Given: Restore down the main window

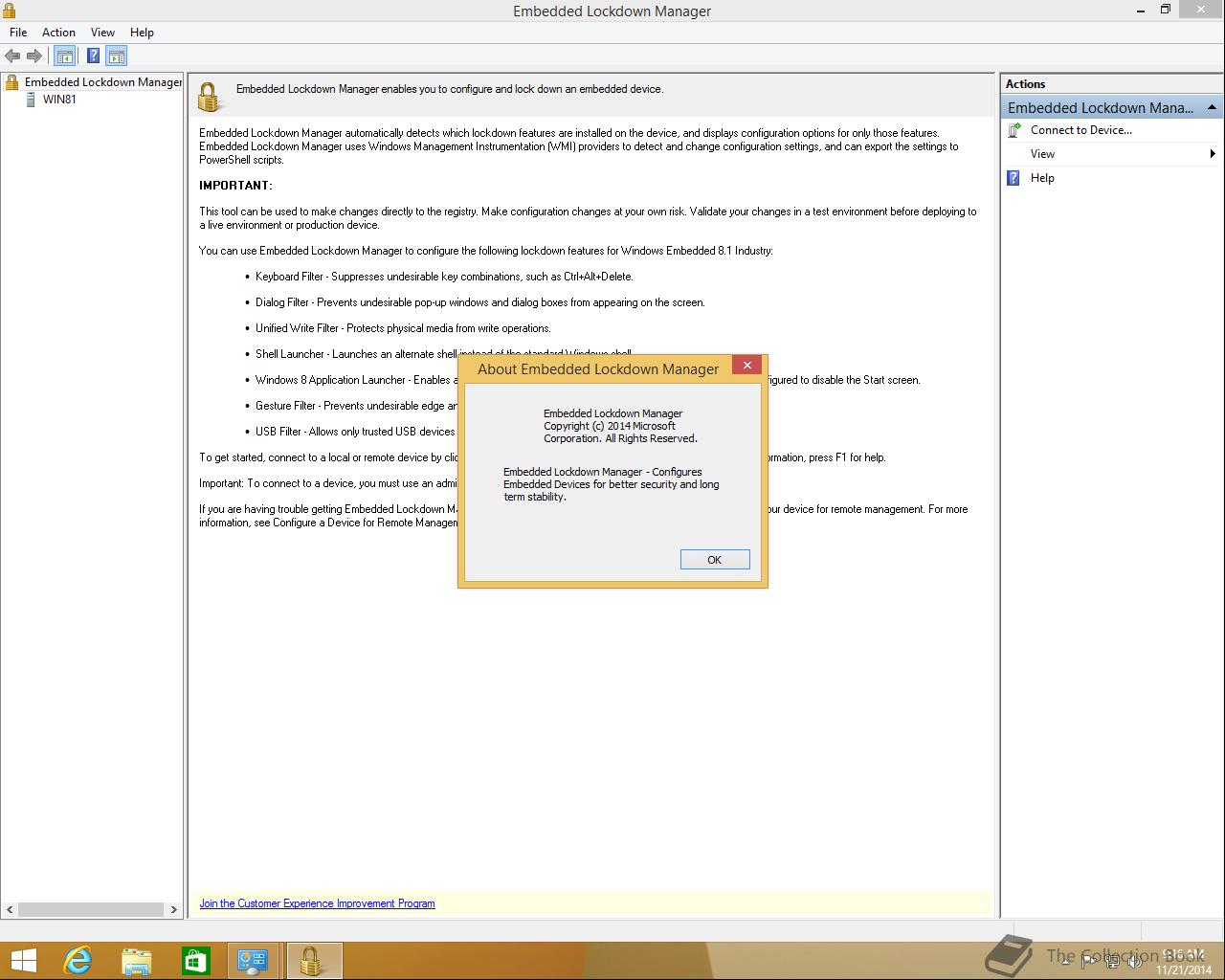Looking at the screenshot, I should click(1165, 10).
